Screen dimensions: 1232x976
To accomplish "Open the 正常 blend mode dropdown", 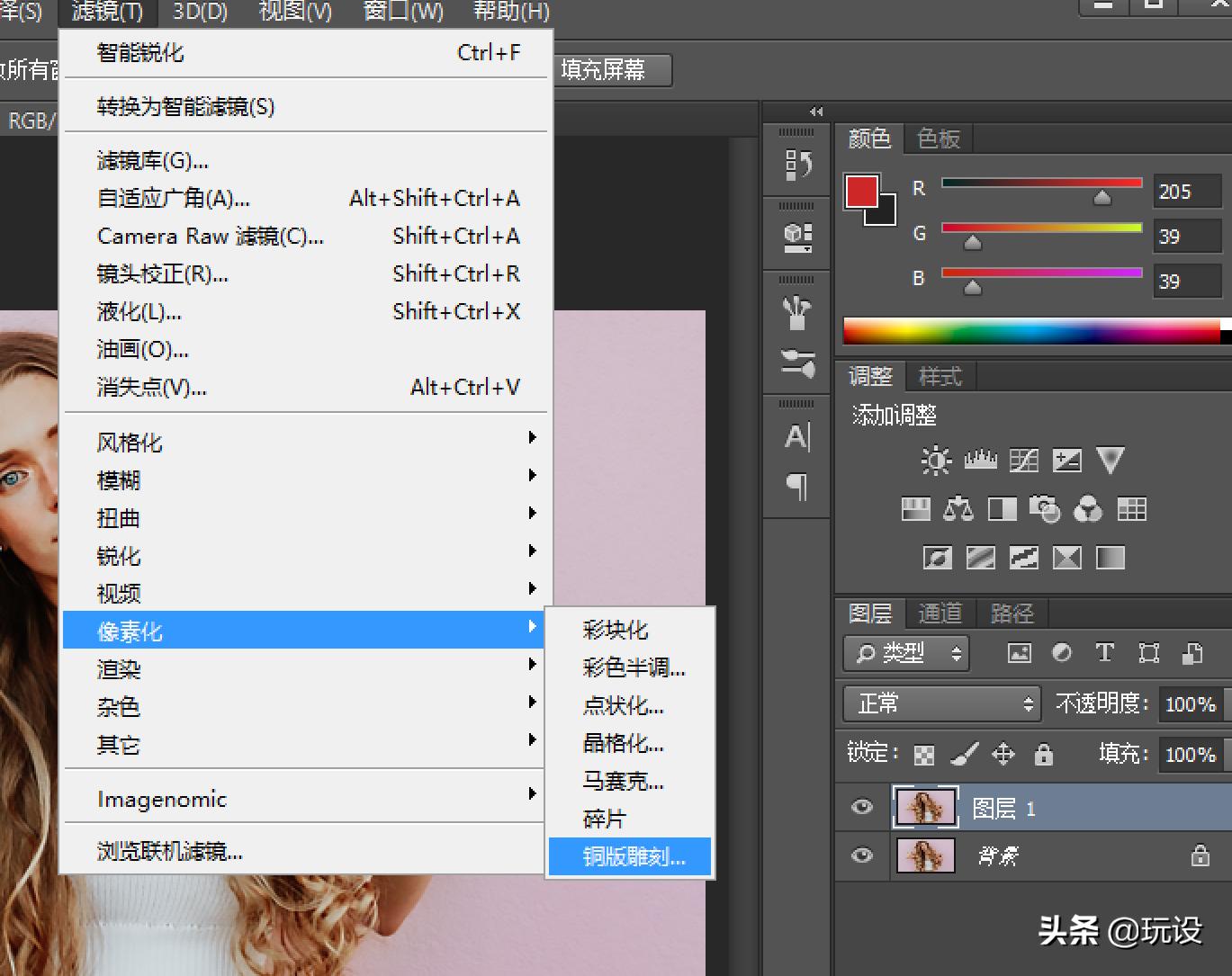I will point(942,703).
